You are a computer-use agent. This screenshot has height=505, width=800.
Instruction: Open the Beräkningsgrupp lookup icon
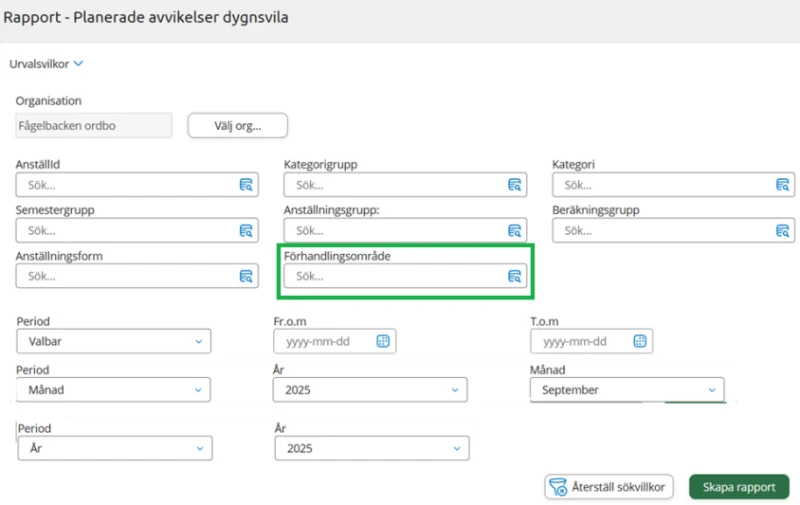tap(783, 231)
